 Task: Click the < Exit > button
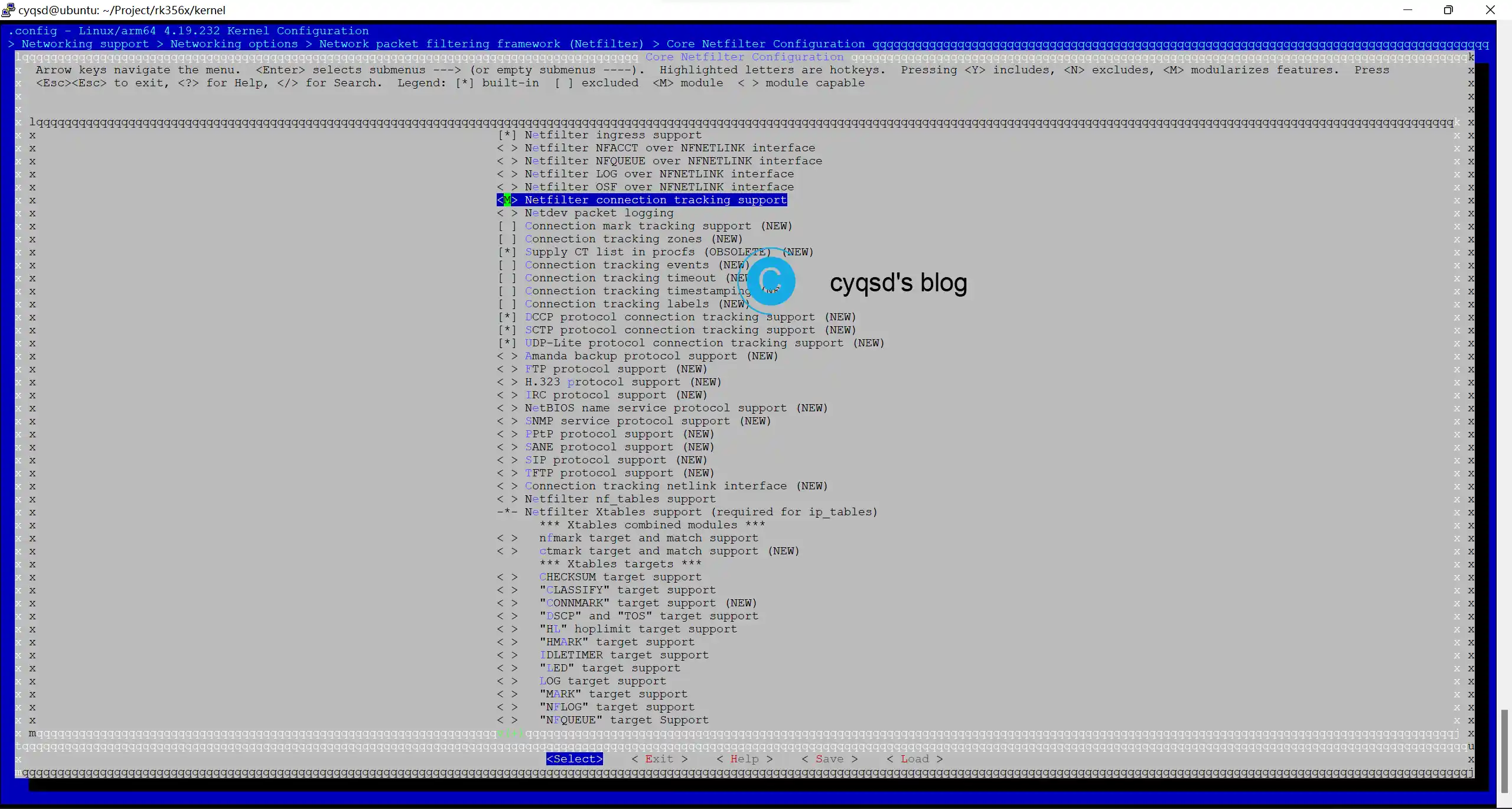[x=660, y=759]
